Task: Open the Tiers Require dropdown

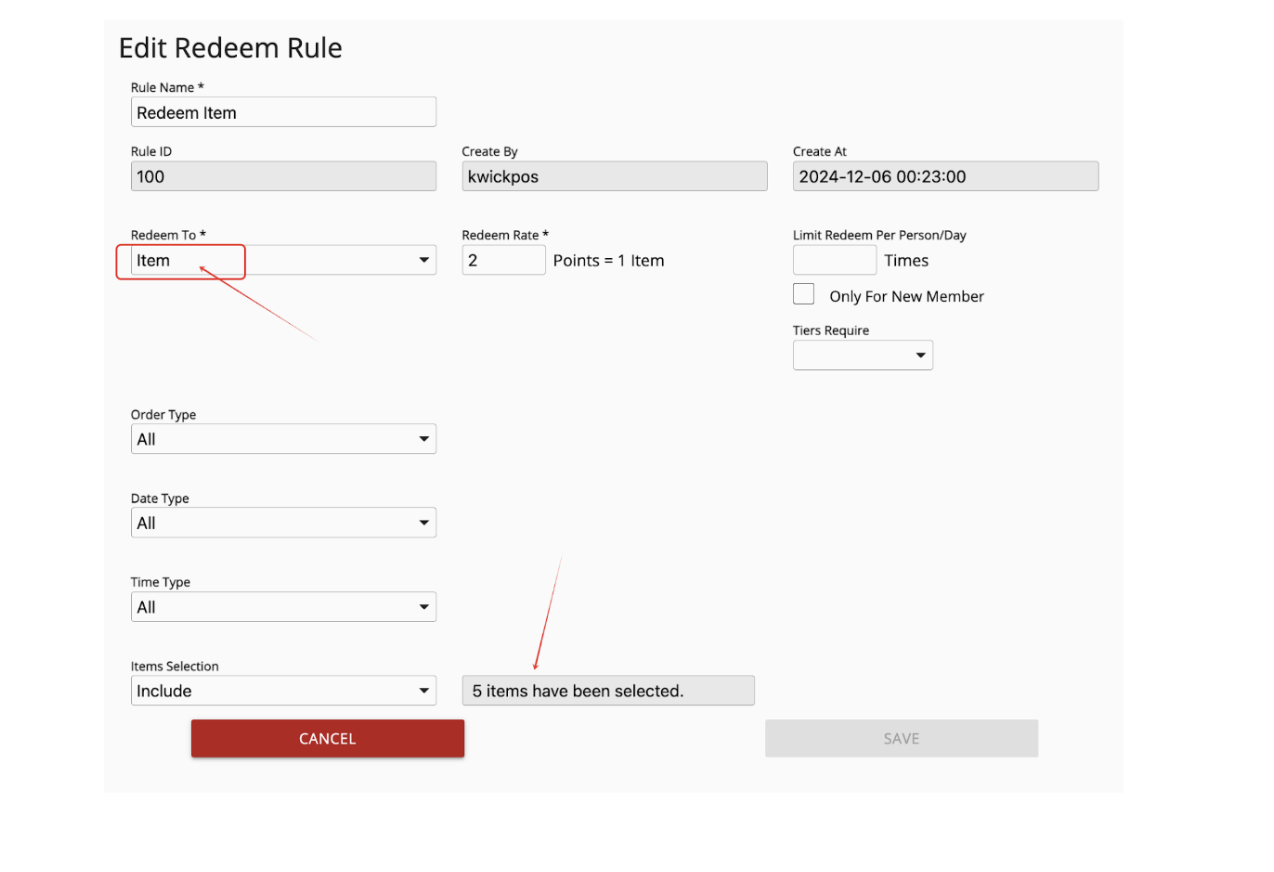Action: tap(862, 355)
